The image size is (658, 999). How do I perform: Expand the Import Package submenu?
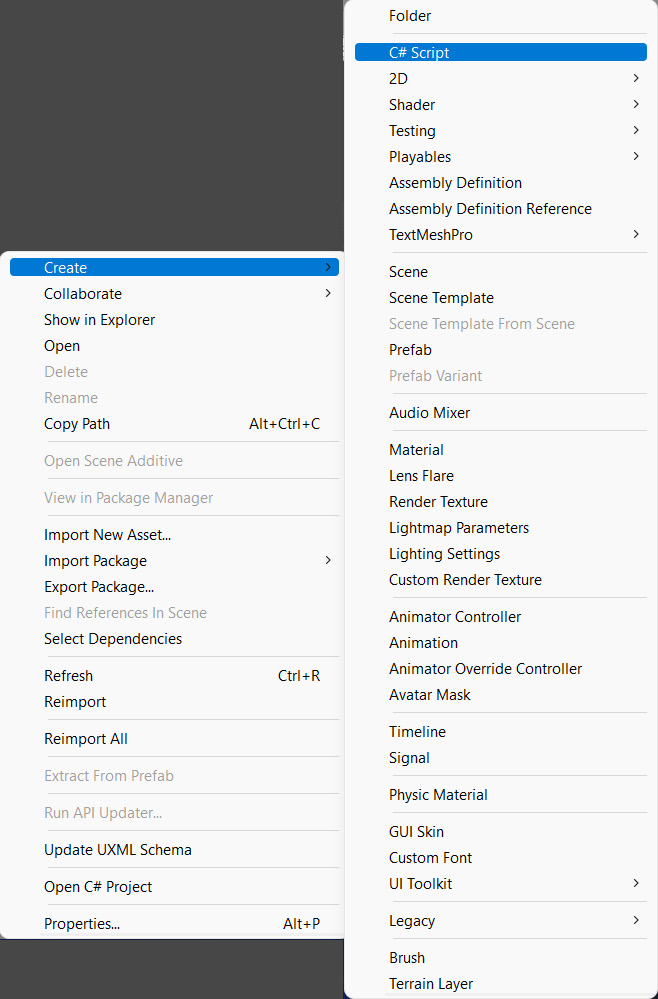coord(174,561)
